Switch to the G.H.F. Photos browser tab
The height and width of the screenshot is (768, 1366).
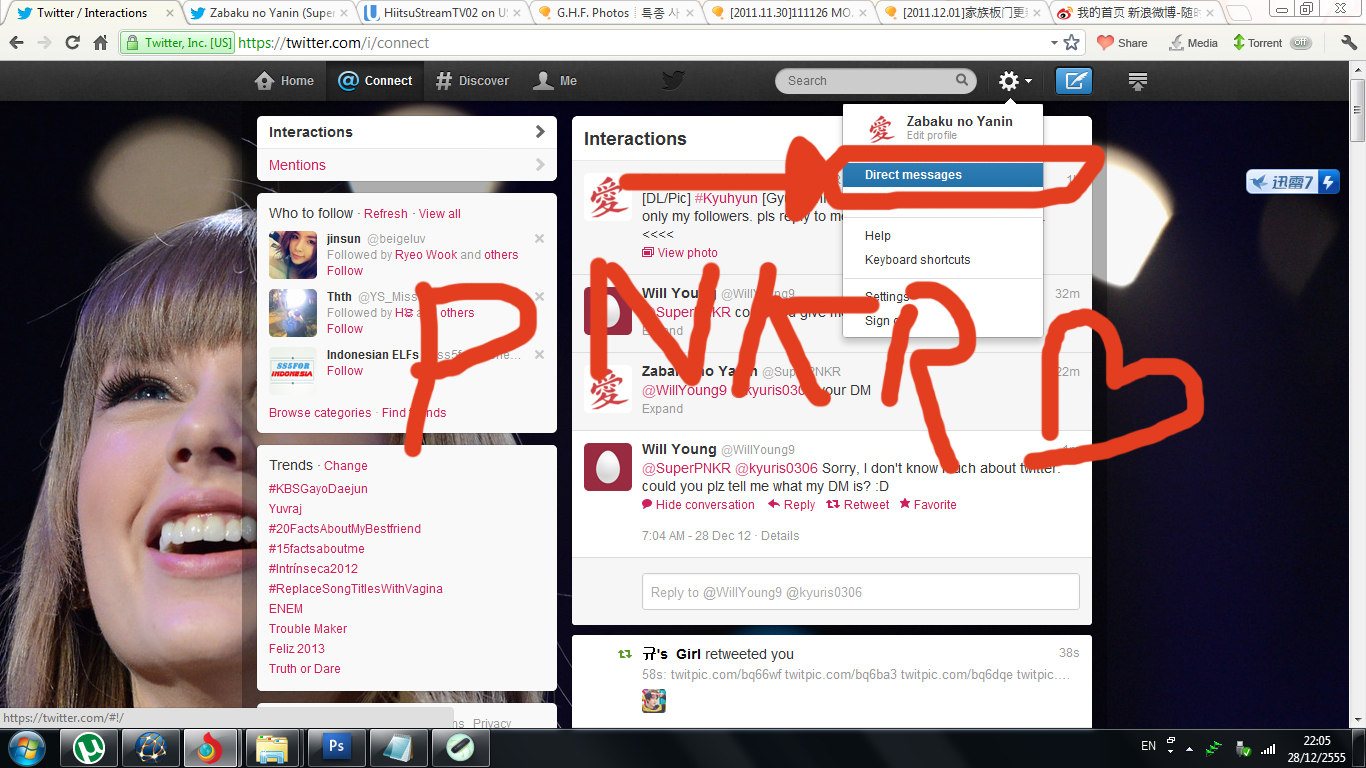point(616,13)
